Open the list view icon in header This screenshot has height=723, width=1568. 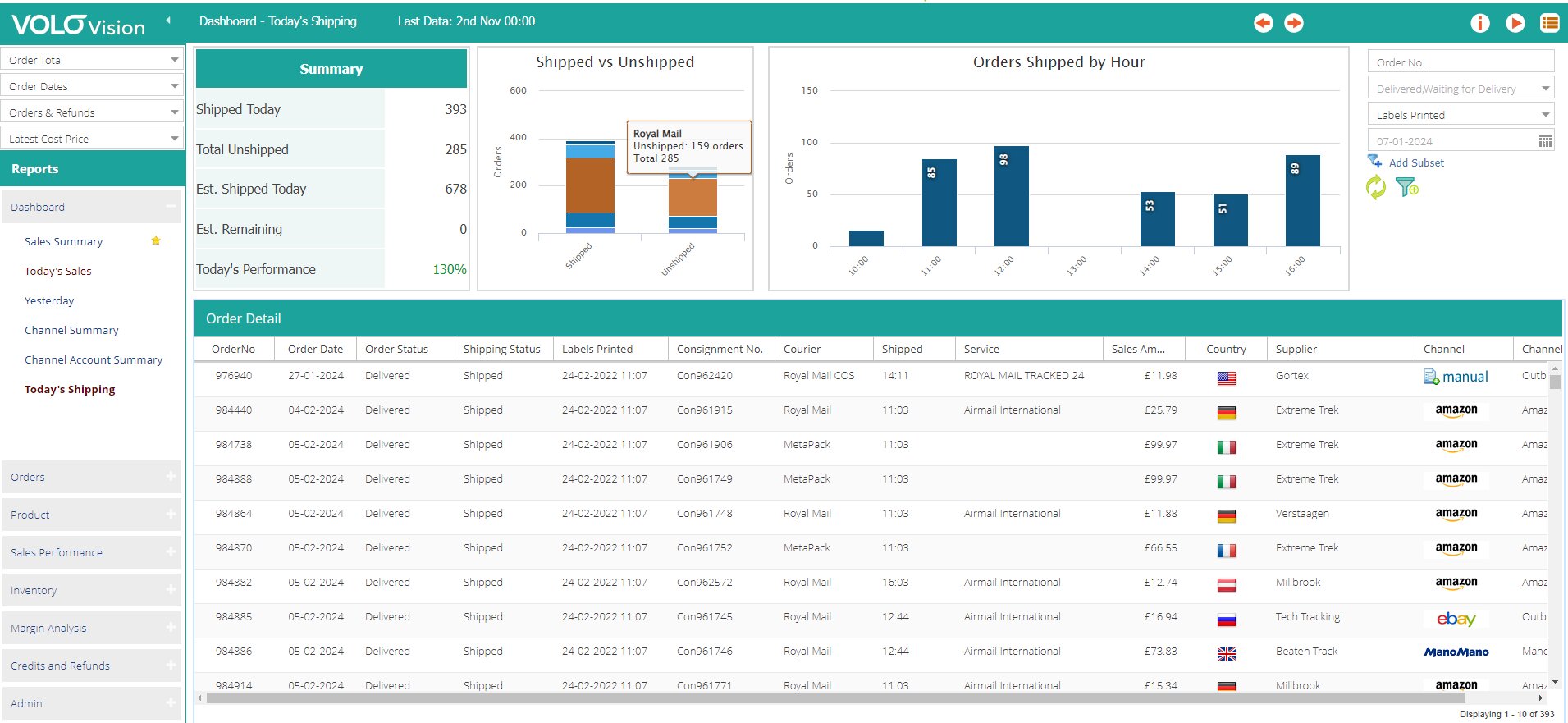(1549, 23)
